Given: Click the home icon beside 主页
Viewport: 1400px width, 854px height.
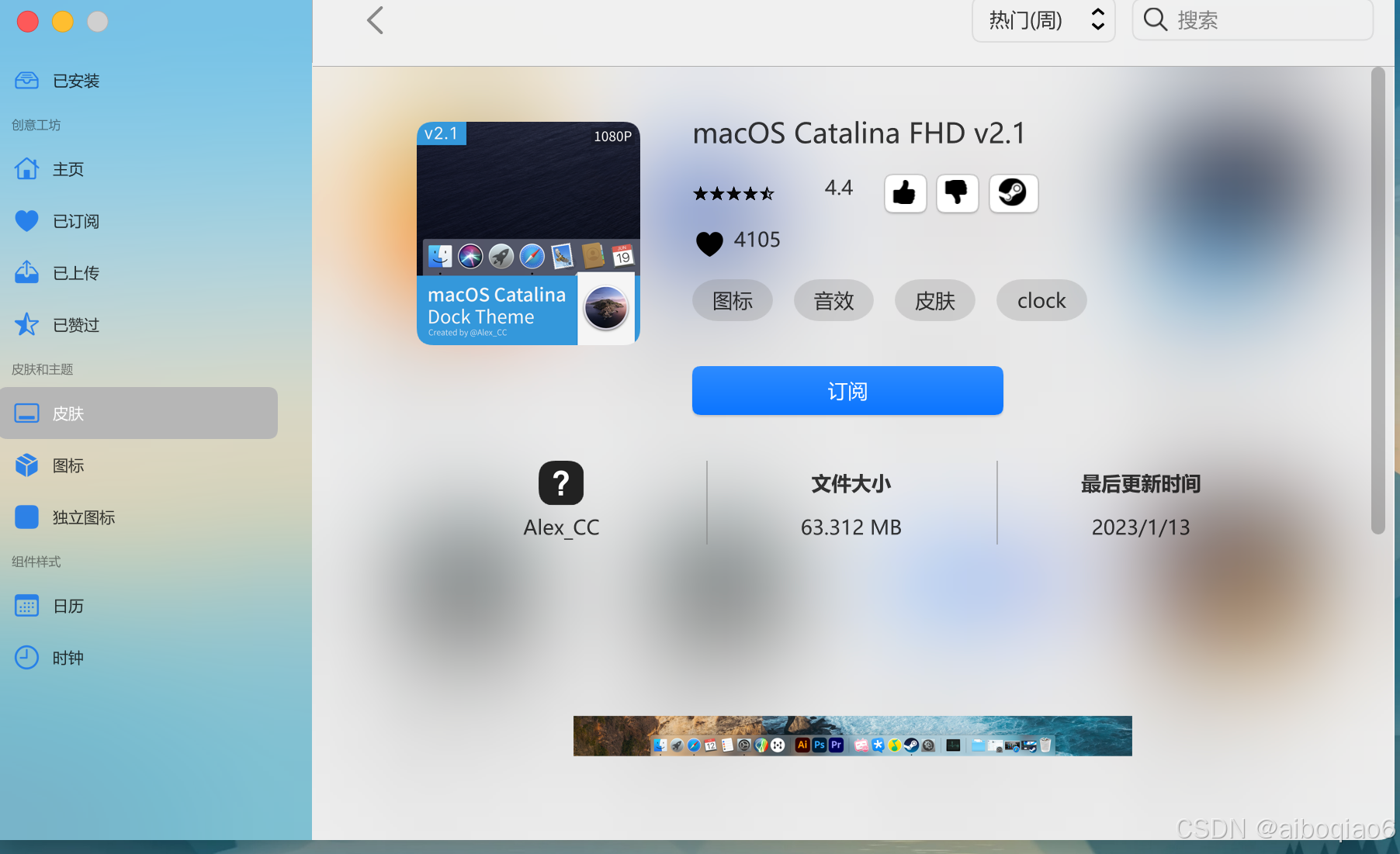Looking at the screenshot, I should 26,168.
